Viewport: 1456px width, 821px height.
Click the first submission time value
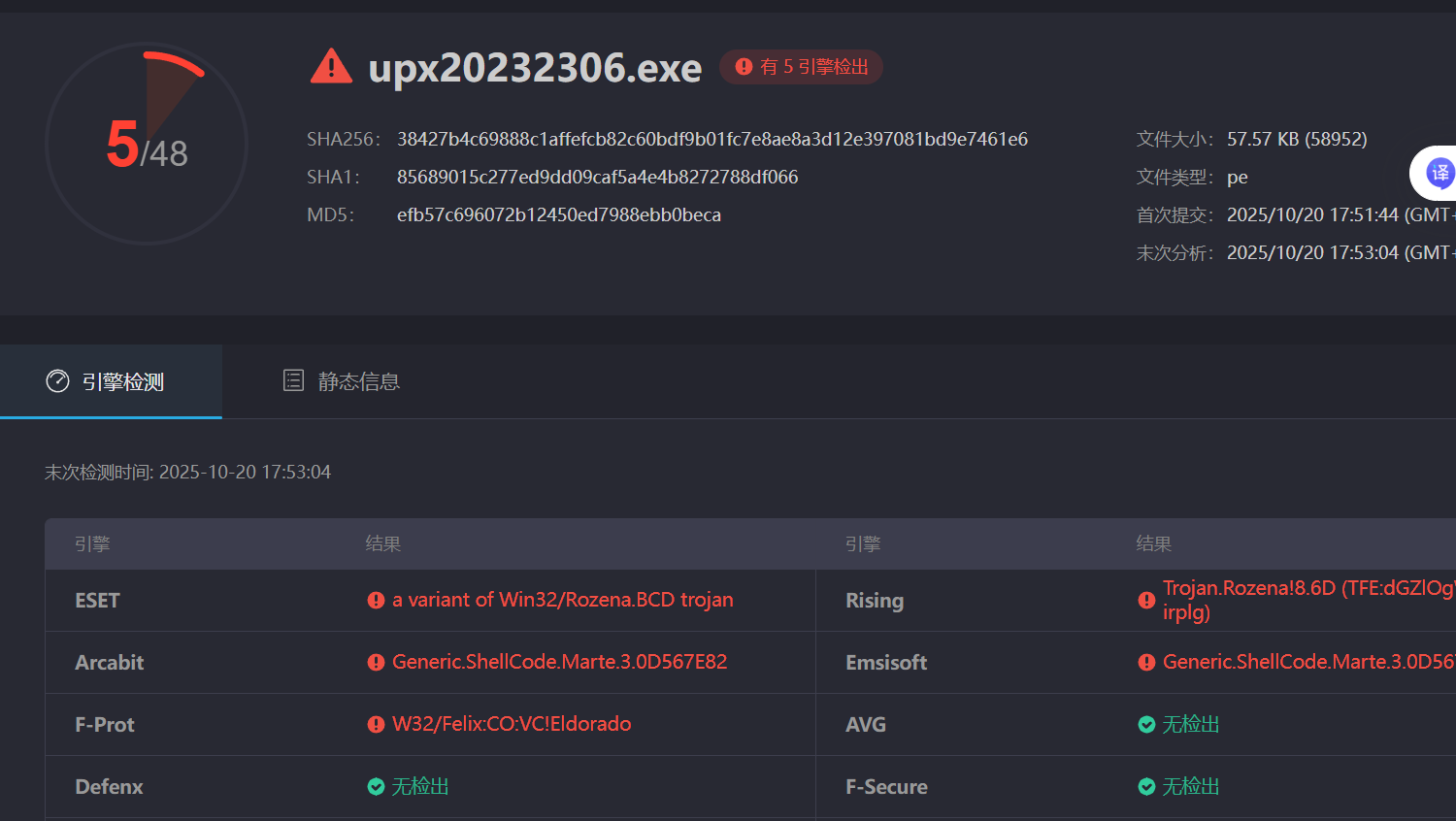(1340, 214)
